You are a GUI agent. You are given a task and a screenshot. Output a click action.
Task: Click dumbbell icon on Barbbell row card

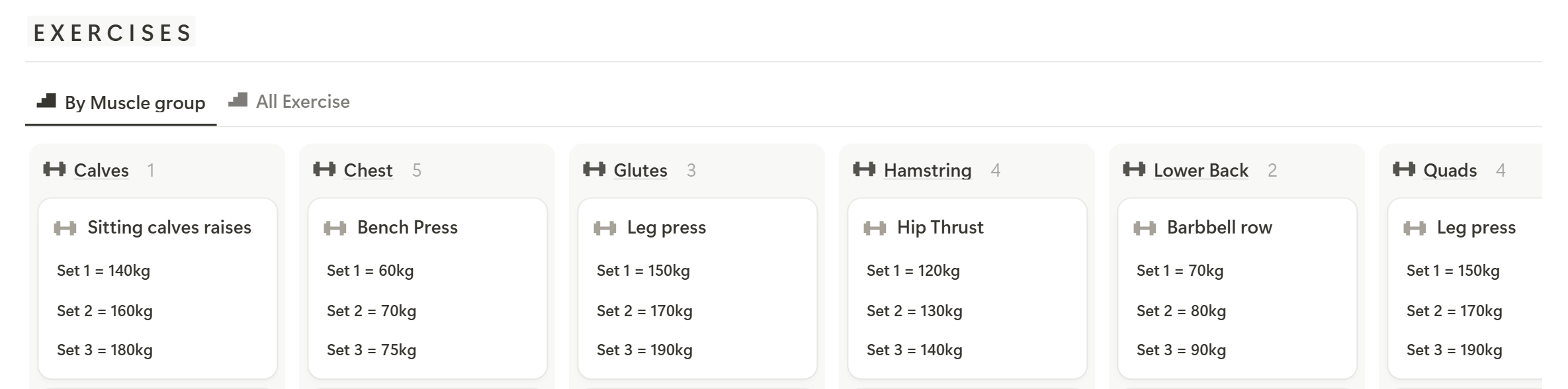[x=1145, y=228]
